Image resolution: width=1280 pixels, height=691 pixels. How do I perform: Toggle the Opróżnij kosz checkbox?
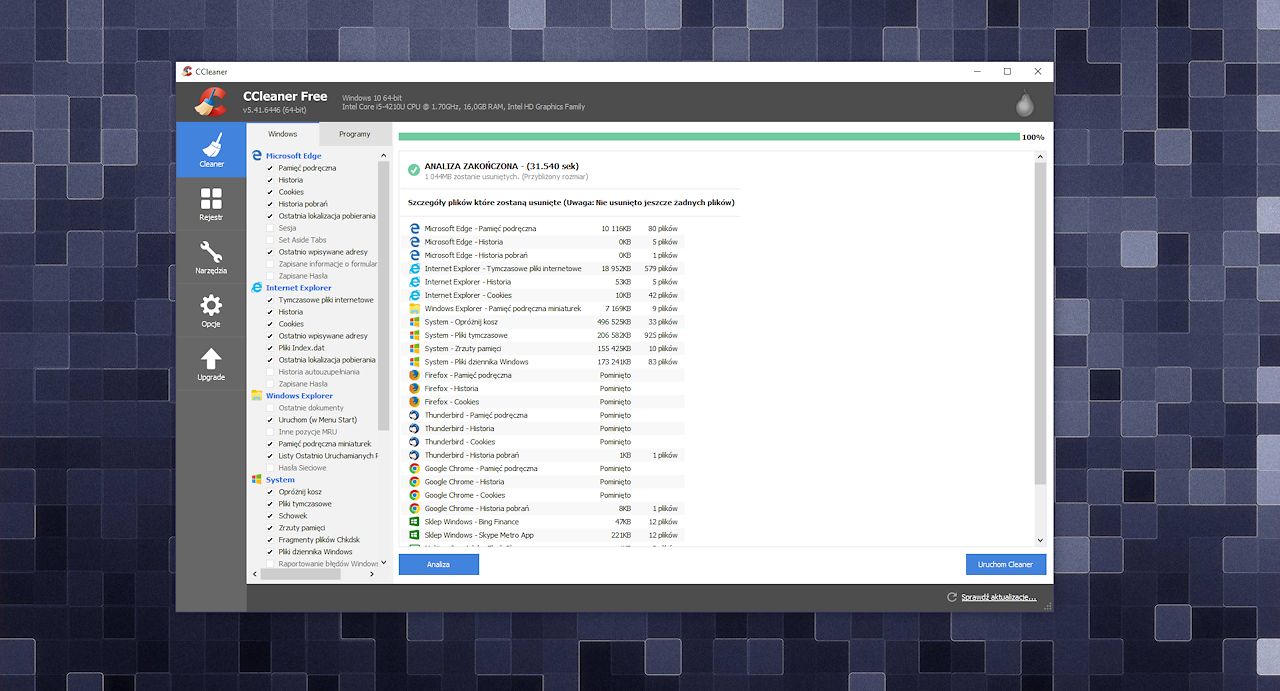[270, 492]
